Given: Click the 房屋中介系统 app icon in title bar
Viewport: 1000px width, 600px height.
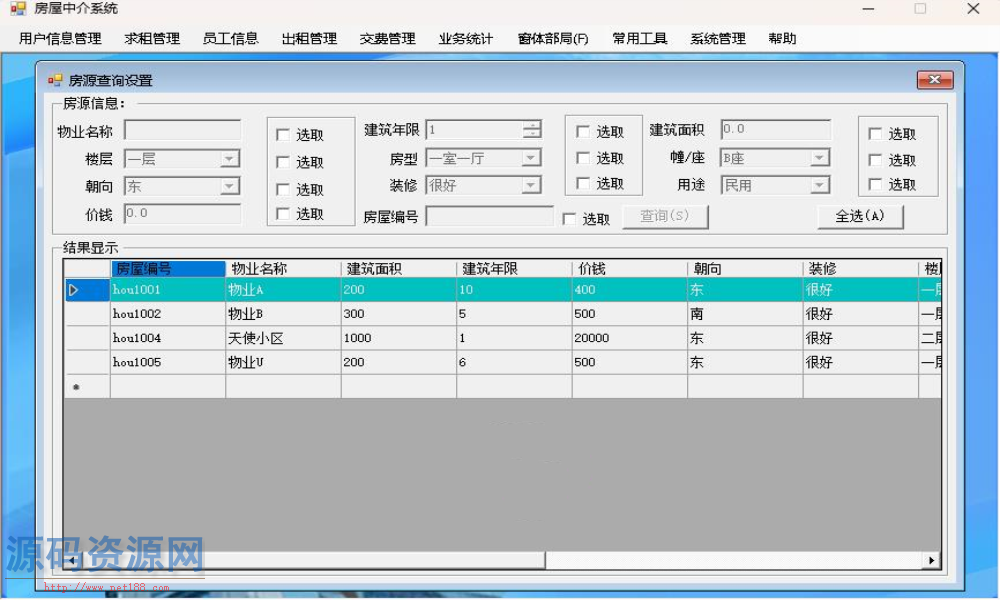Looking at the screenshot, I should tap(18, 9).
